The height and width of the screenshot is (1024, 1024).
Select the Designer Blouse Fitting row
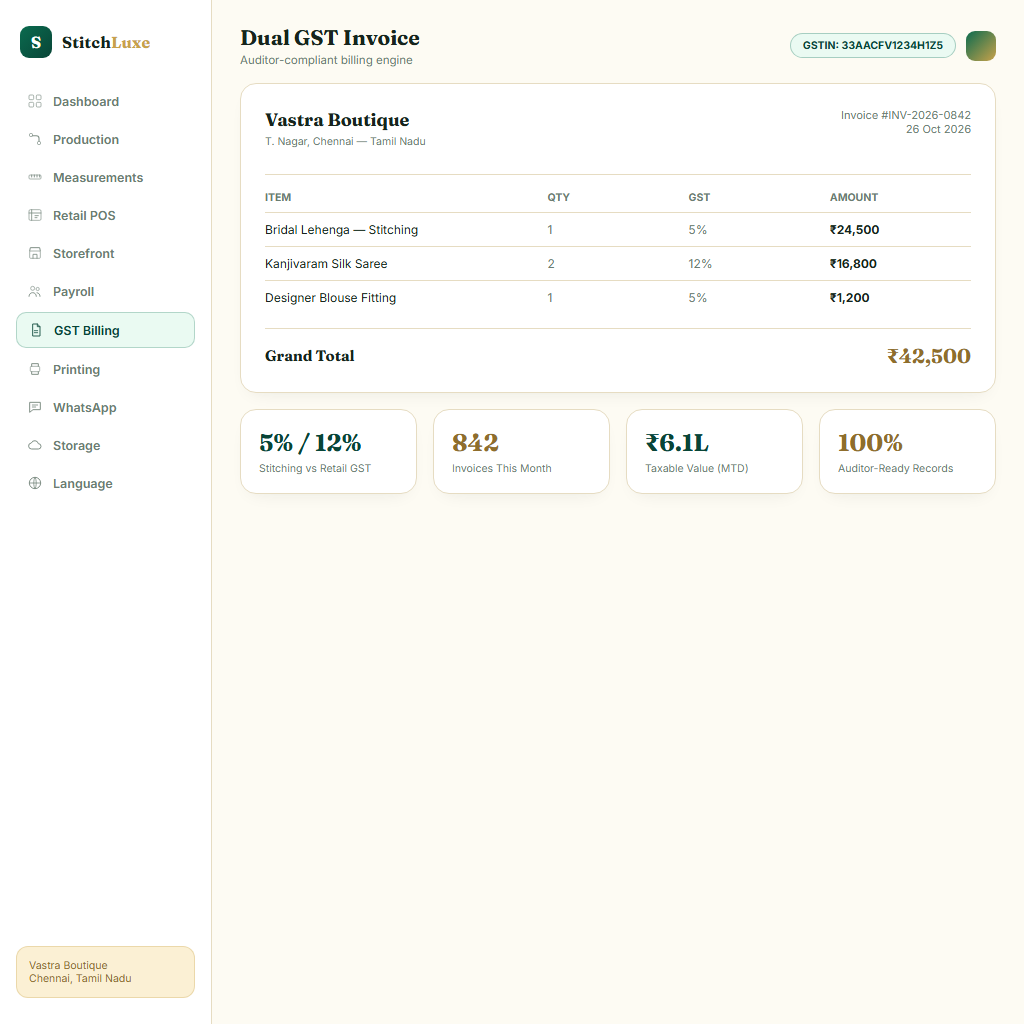click(x=618, y=298)
